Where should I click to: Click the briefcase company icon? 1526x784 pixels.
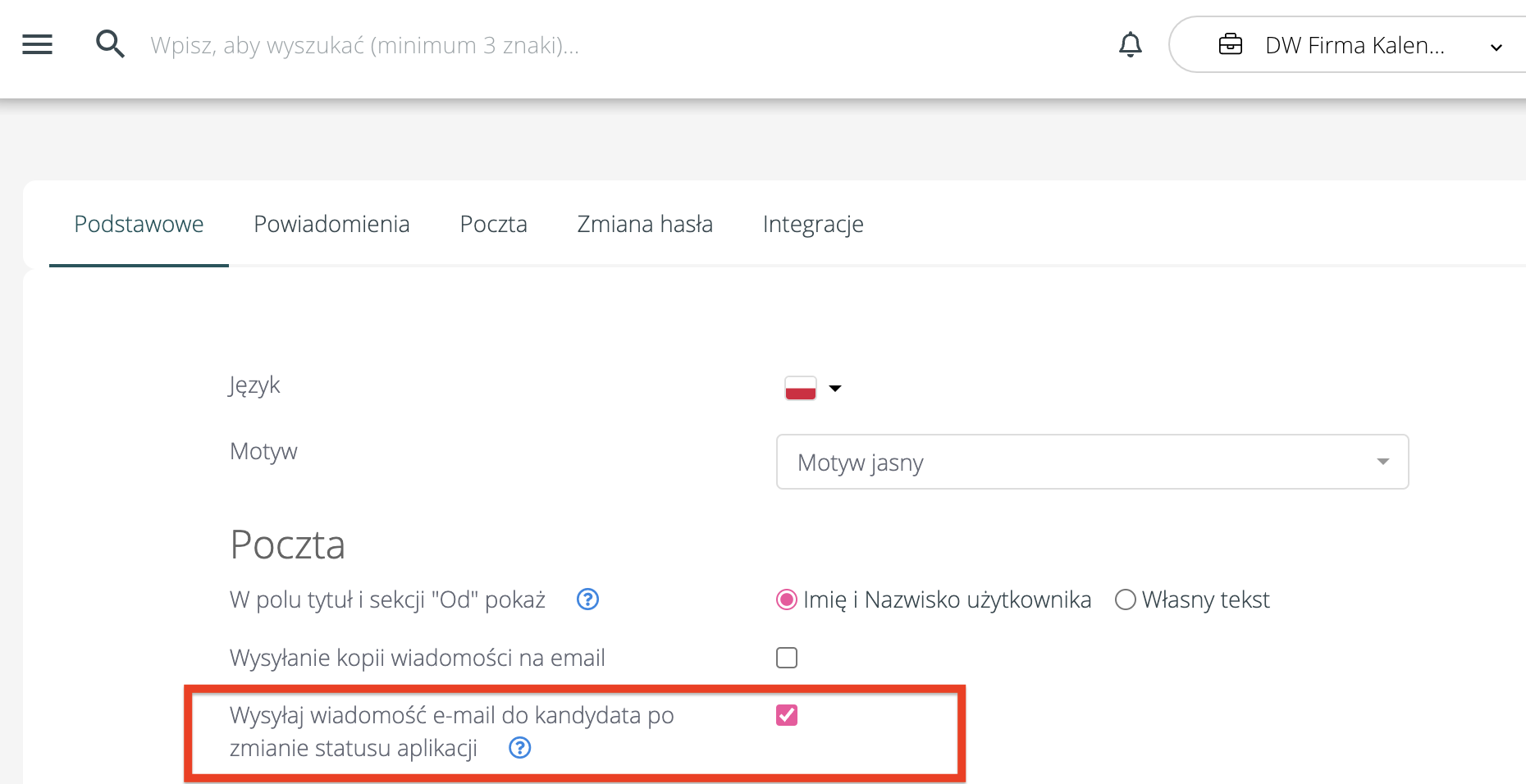1230,44
